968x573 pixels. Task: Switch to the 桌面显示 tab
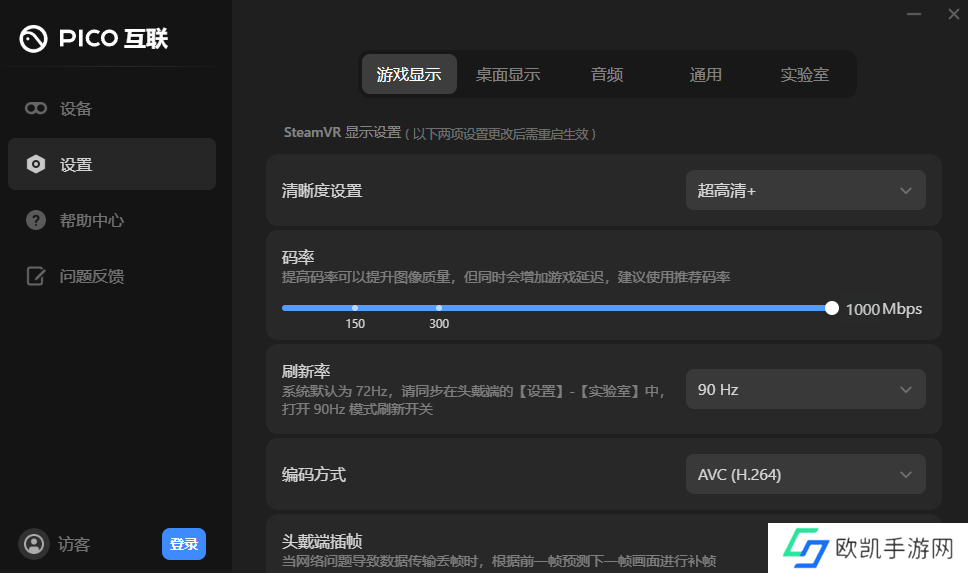pyautogui.click(x=507, y=75)
